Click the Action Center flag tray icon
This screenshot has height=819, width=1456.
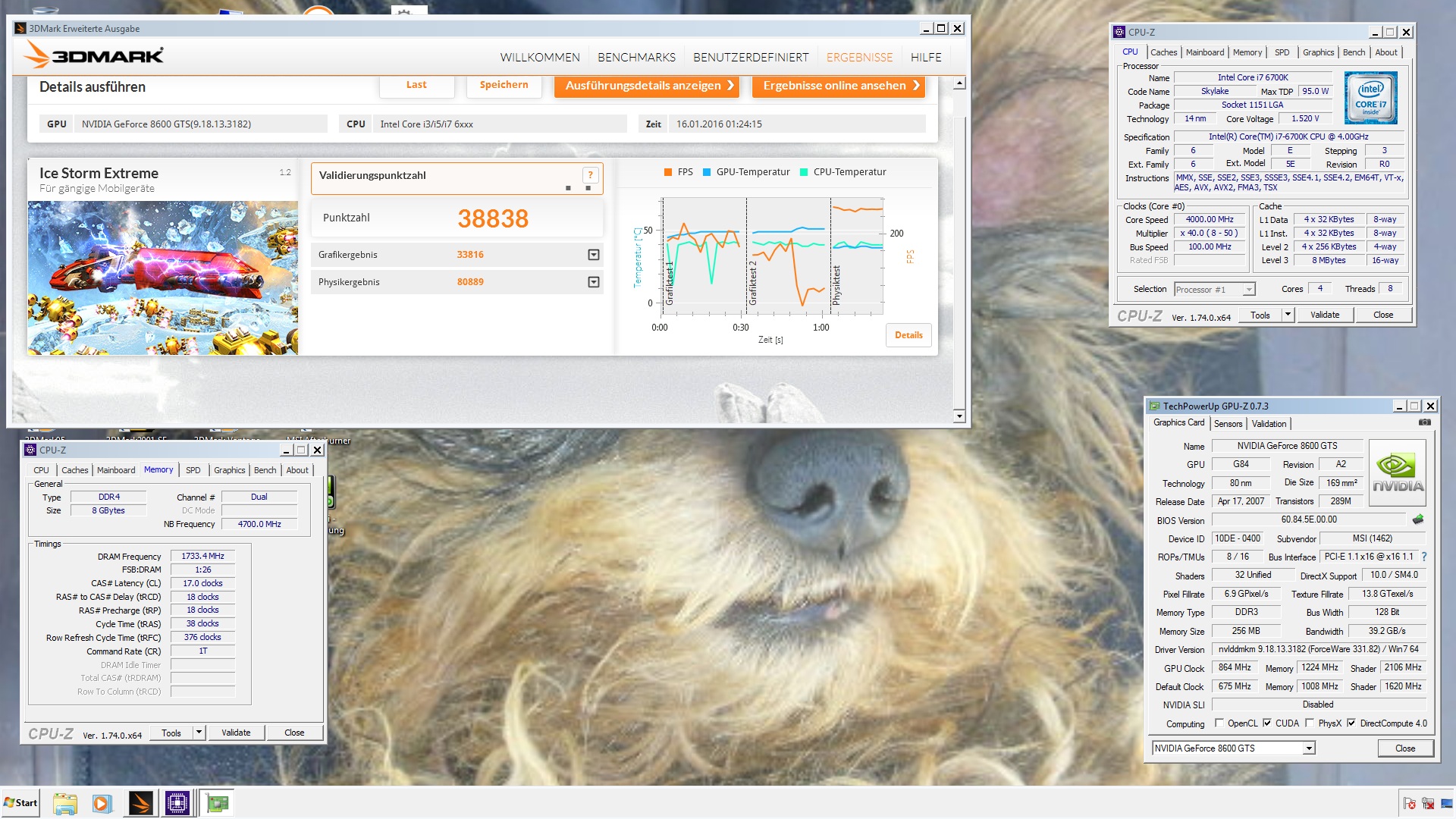1409,804
